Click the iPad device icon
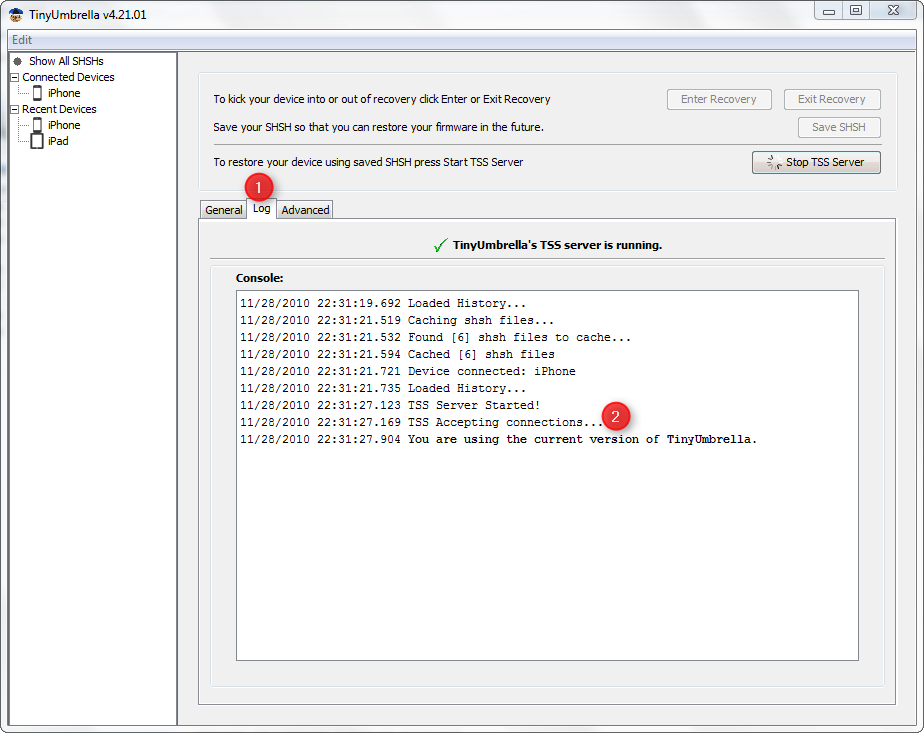Screen dimensions: 924x733 point(37,141)
